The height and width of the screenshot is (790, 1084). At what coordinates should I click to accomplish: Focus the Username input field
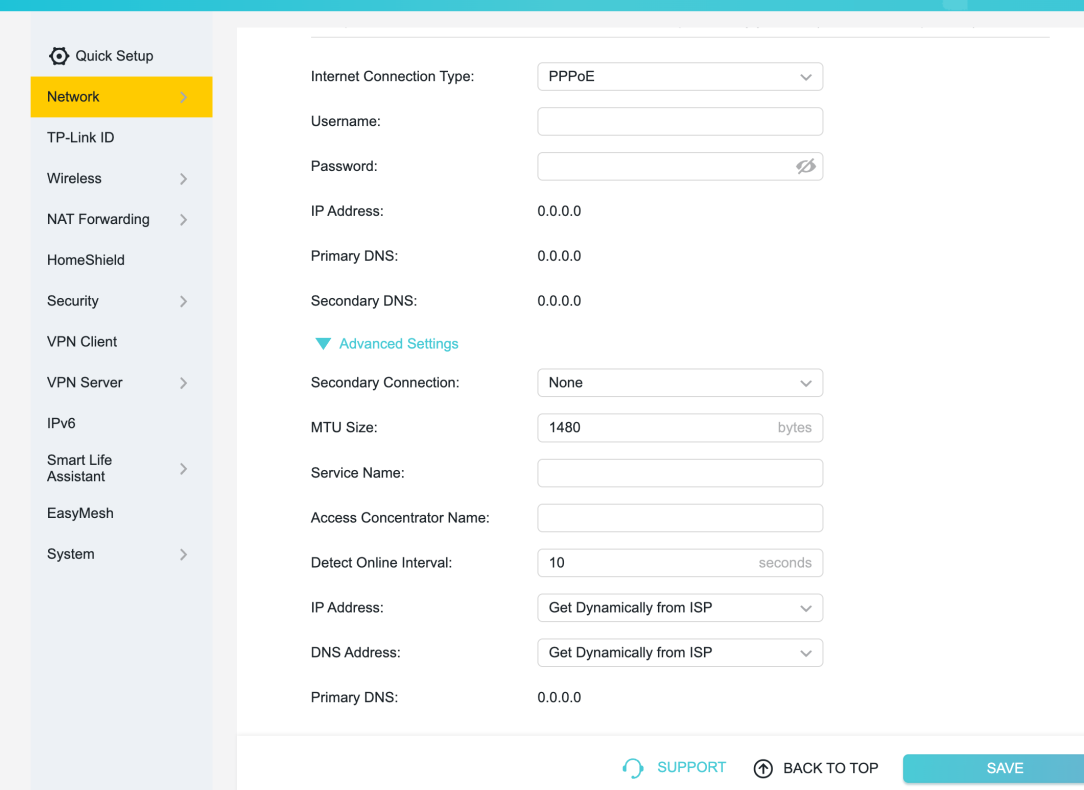pyautogui.click(x=680, y=122)
